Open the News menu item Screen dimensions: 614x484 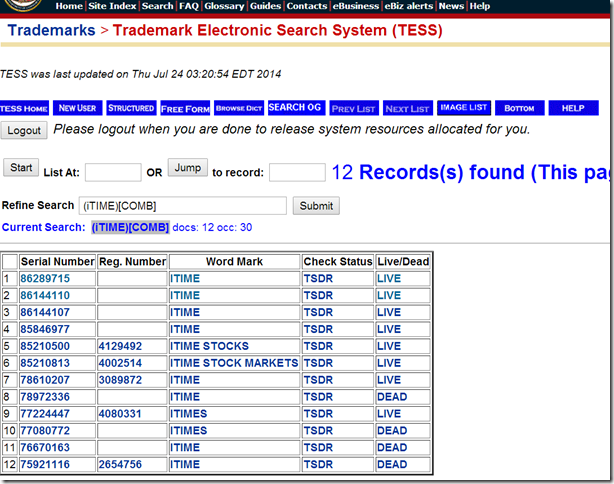click(x=451, y=6)
